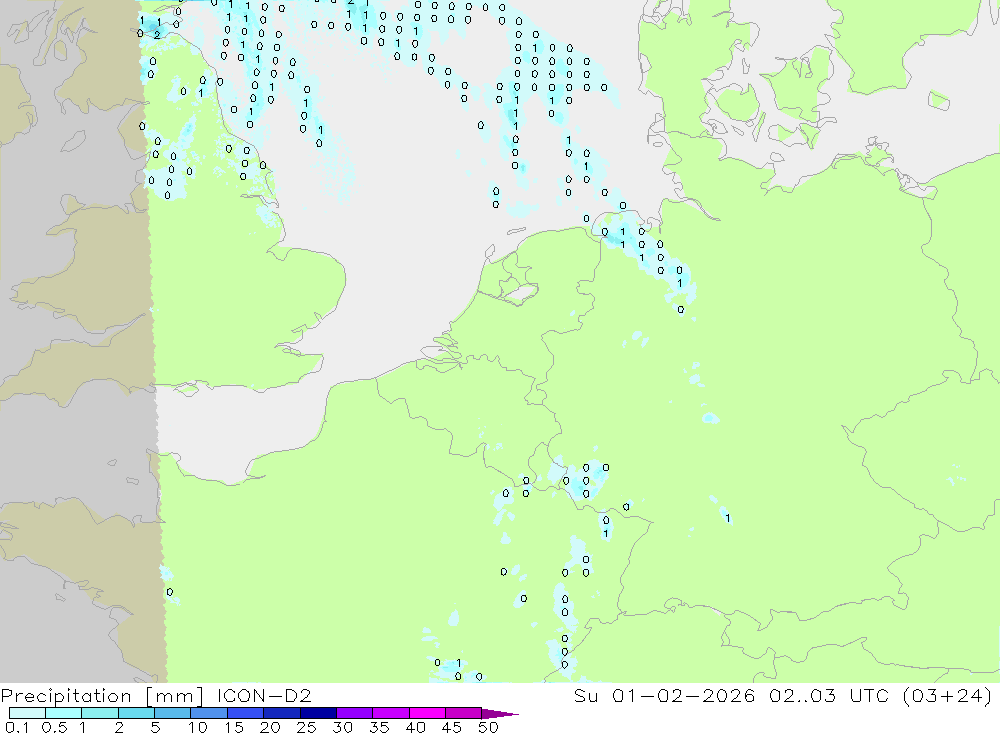The width and height of the screenshot is (1000, 733).
Task: Click the "40" legend scale label
Action: 415,727
